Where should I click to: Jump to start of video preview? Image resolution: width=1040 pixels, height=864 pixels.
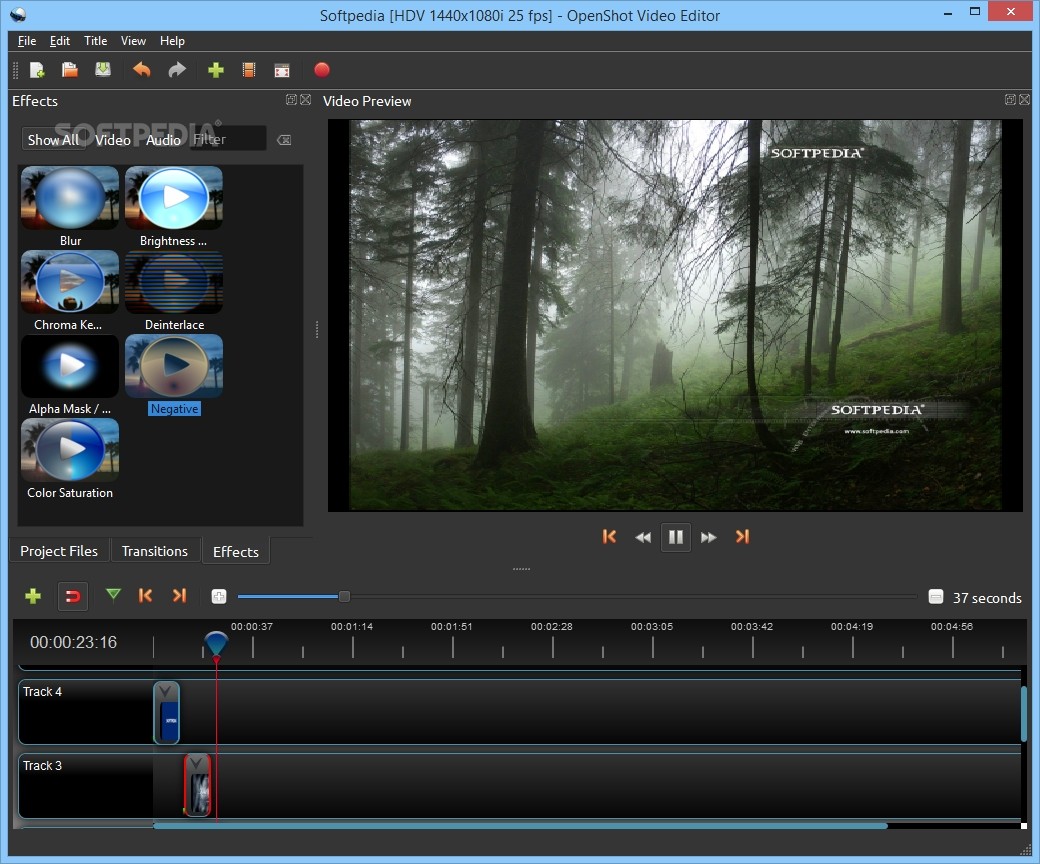pos(610,536)
